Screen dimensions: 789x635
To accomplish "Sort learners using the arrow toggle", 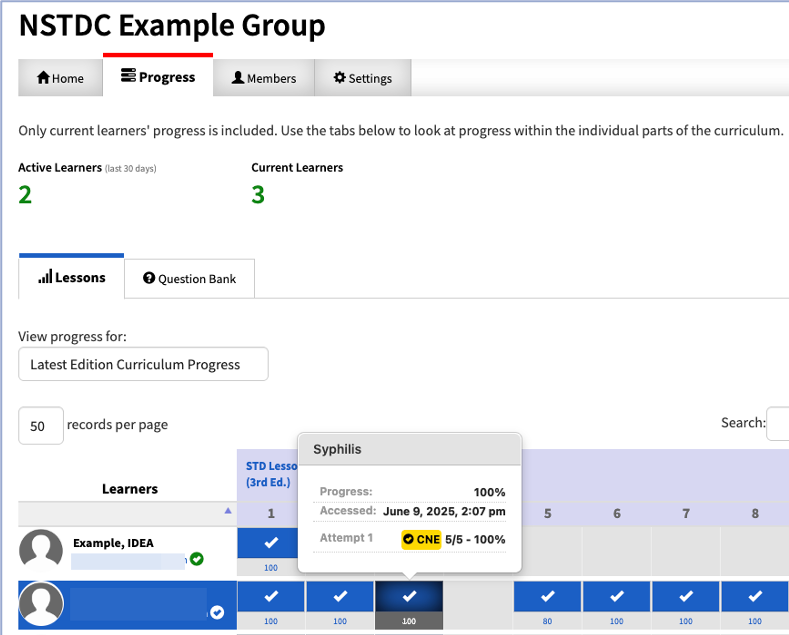I will coord(228,511).
